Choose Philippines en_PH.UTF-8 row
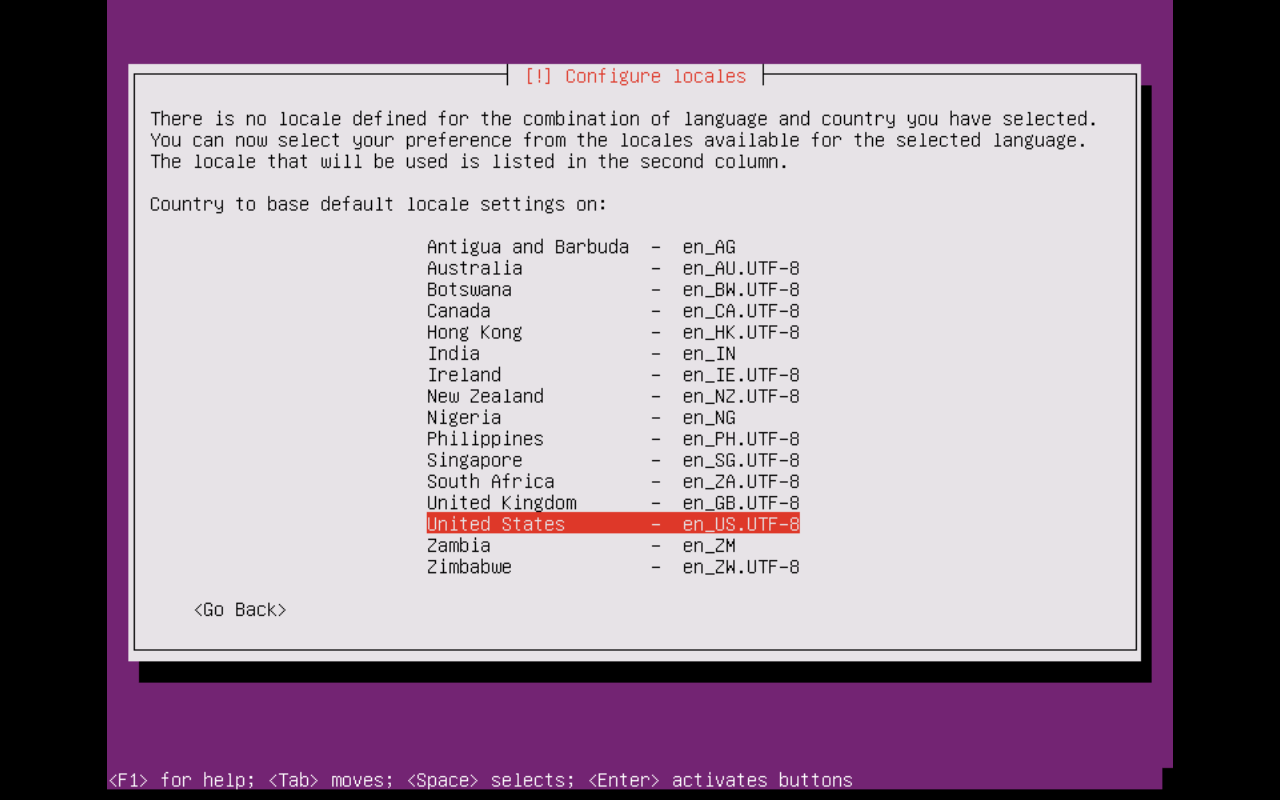This screenshot has width=1280, height=800. click(613, 439)
